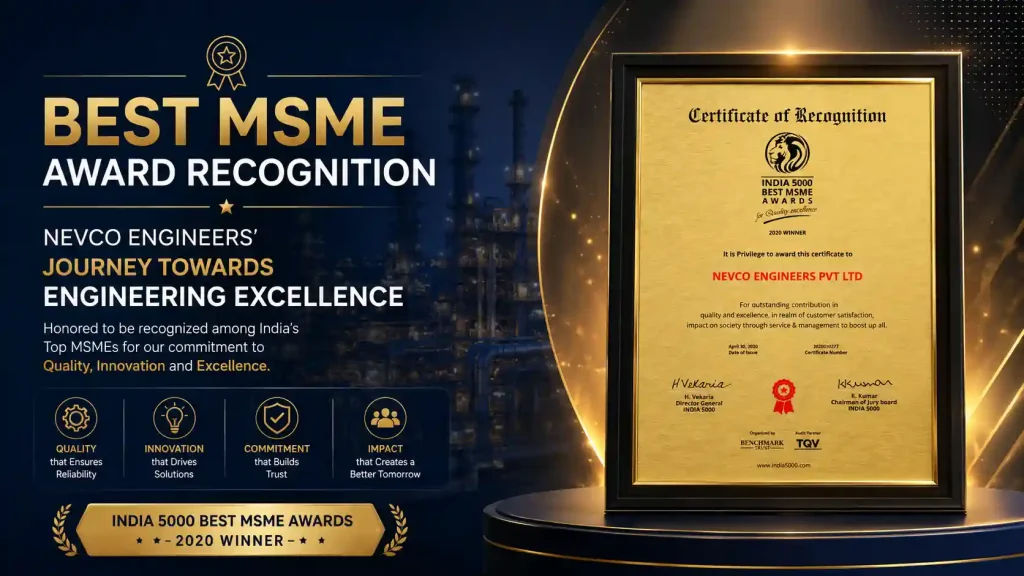1024x576 pixels.
Task: Click the lion logo on the certificate
Action: pyautogui.click(x=787, y=153)
